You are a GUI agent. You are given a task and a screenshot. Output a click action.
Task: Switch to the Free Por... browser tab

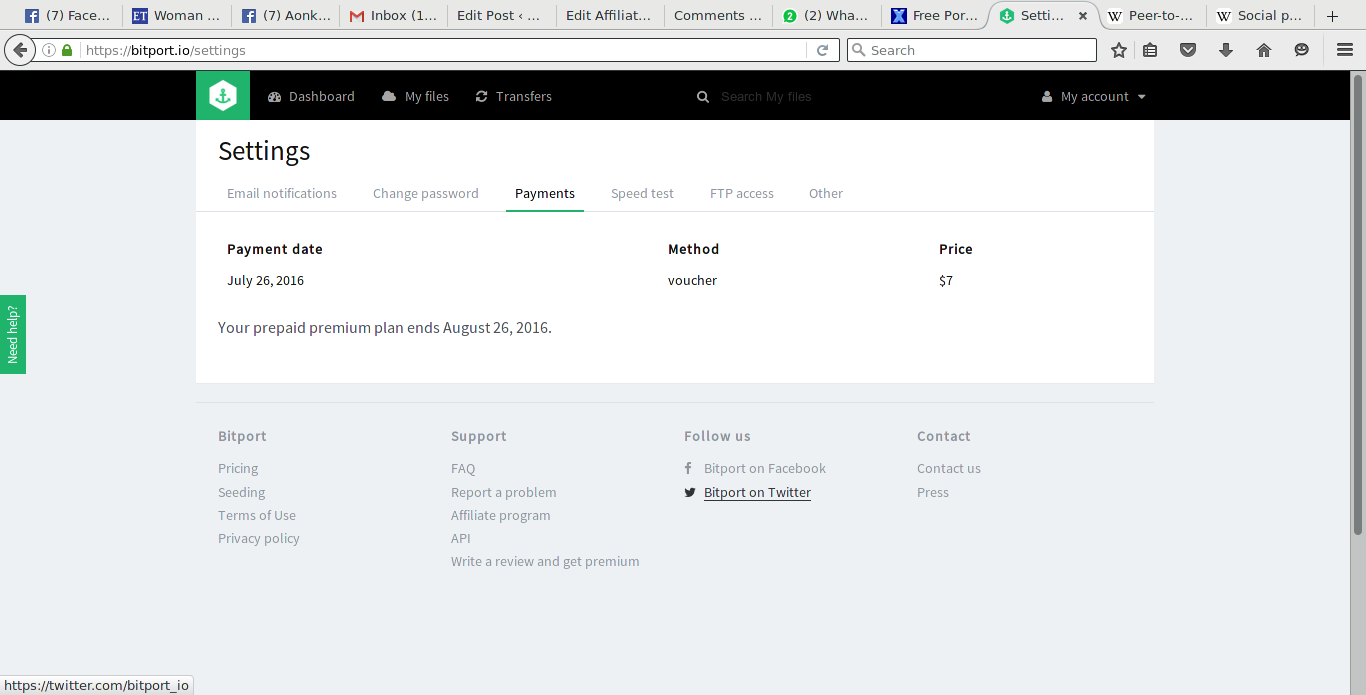934,16
